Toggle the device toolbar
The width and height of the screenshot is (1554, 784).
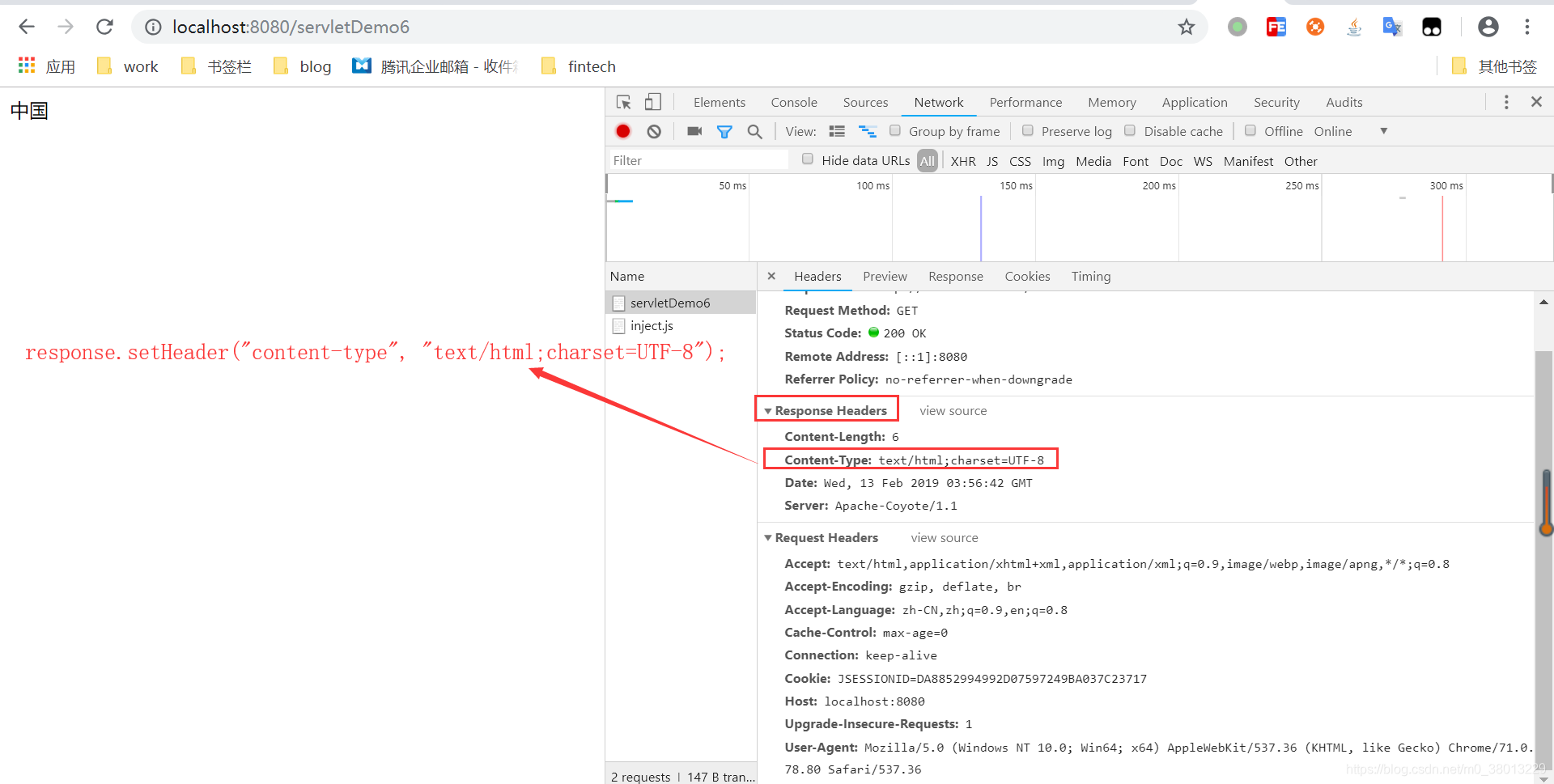coord(653,102)
